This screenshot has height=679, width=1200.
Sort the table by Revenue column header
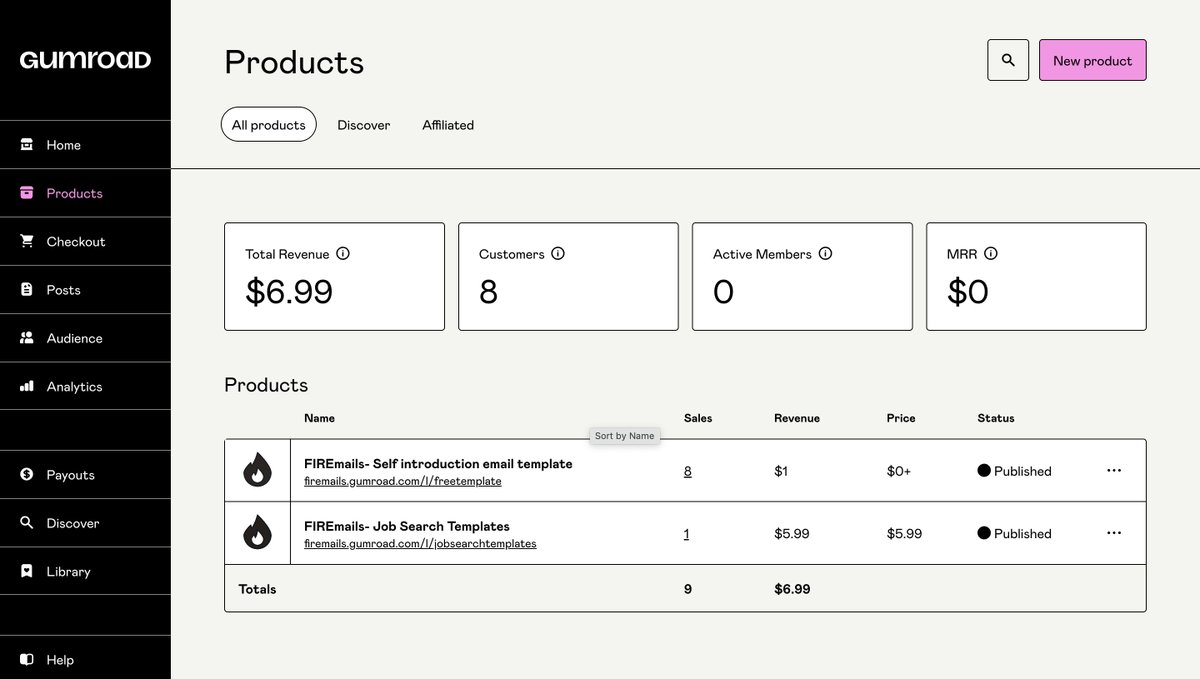[797, 418]
